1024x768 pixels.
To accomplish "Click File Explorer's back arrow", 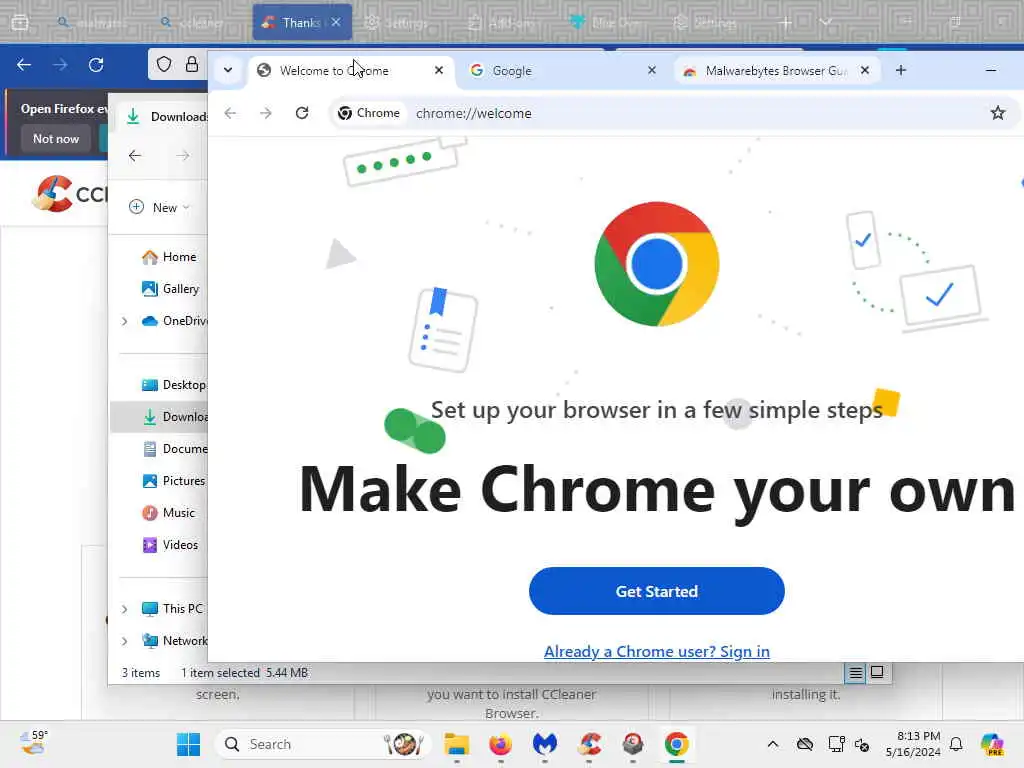I will 135,155.
